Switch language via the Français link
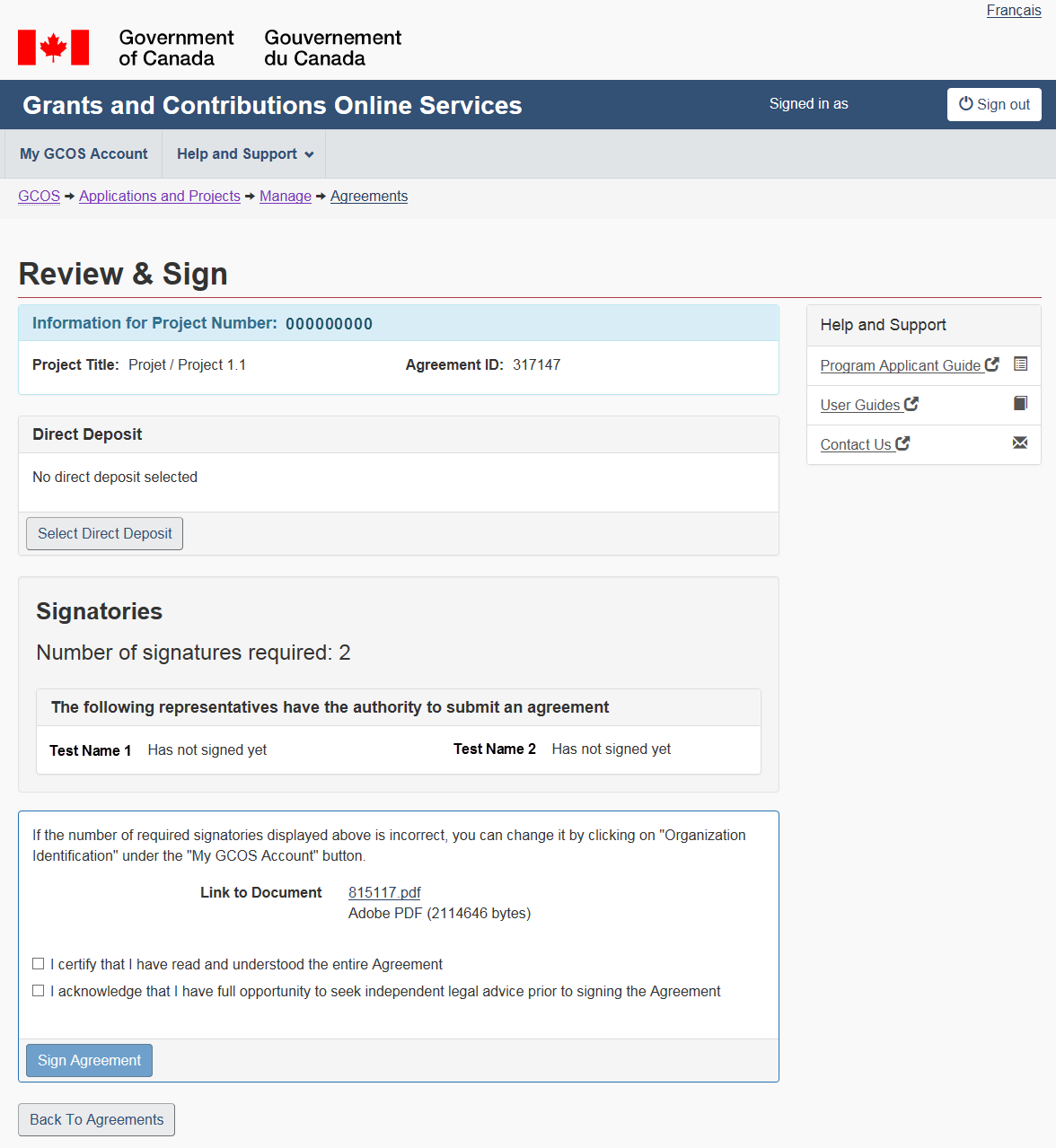Image resolution: width=1056 pixels, height=1148 pixels. pos(1013,11)
